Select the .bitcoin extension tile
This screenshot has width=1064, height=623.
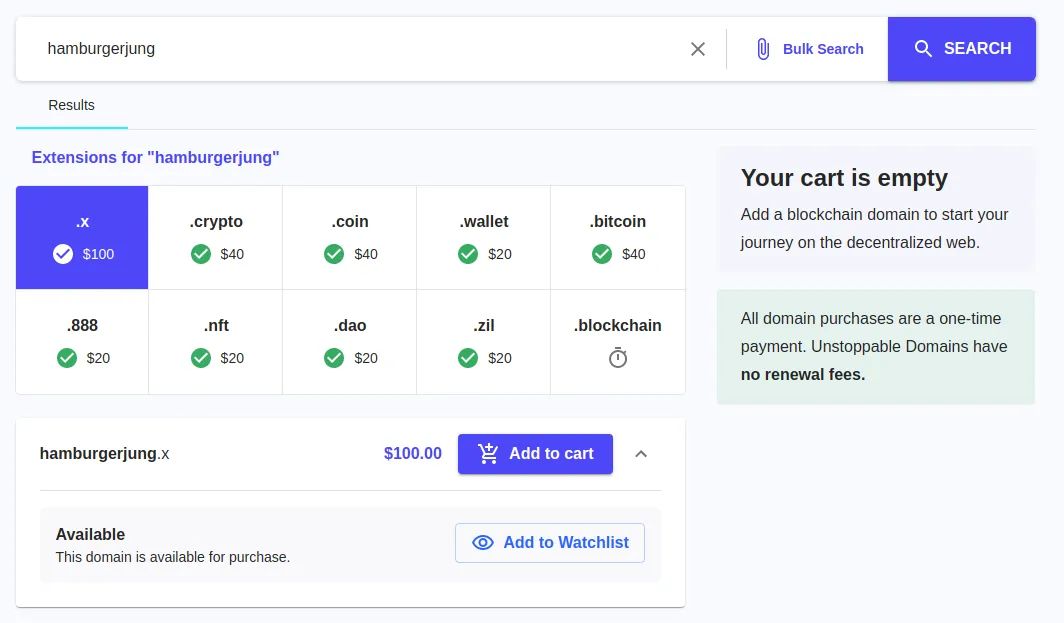coord(618,238)
